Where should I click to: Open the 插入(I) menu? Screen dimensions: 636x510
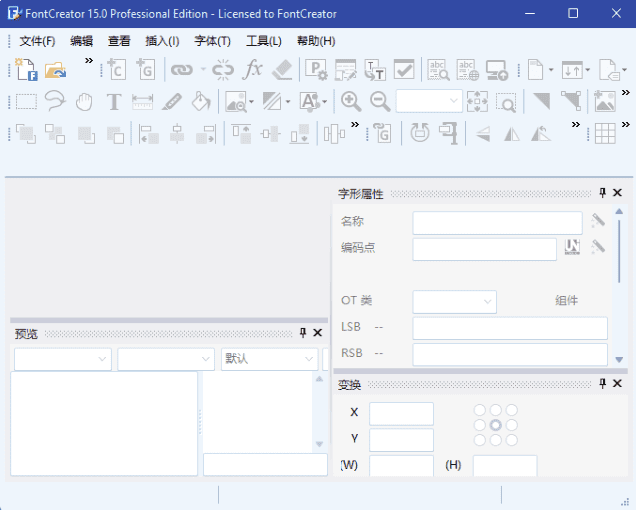162,41
